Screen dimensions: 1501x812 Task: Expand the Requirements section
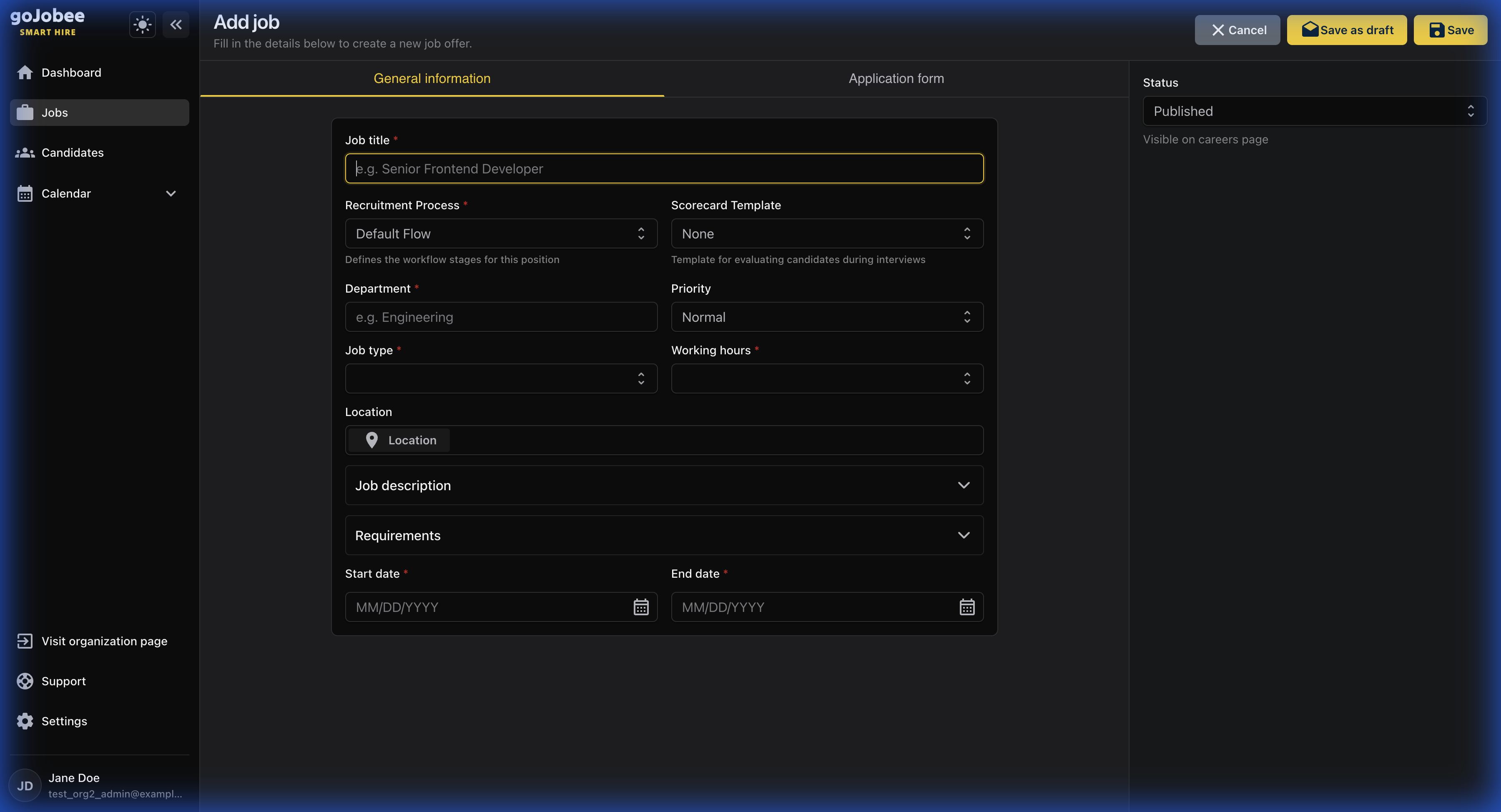(x=664, y=535)
